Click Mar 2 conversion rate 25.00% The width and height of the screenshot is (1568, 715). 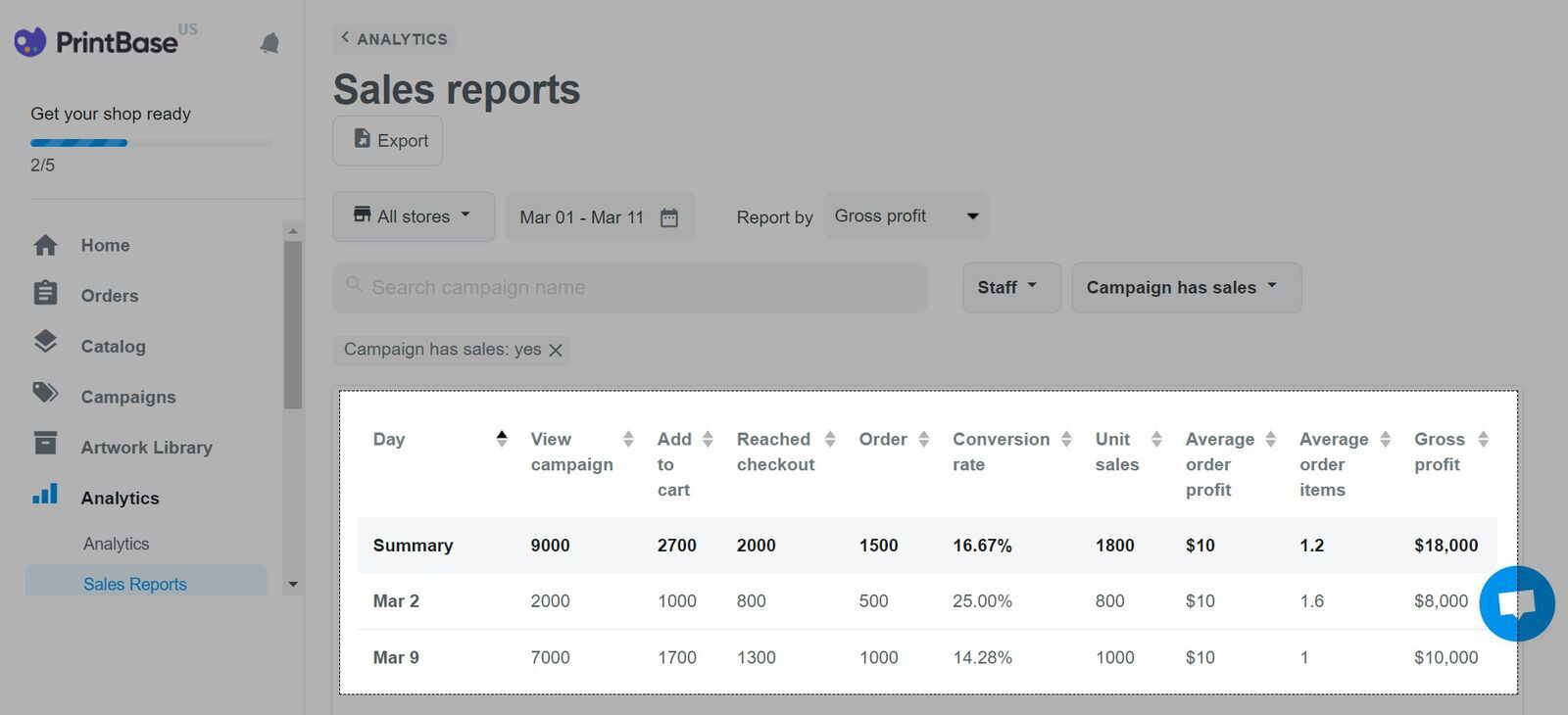[982, 601]
